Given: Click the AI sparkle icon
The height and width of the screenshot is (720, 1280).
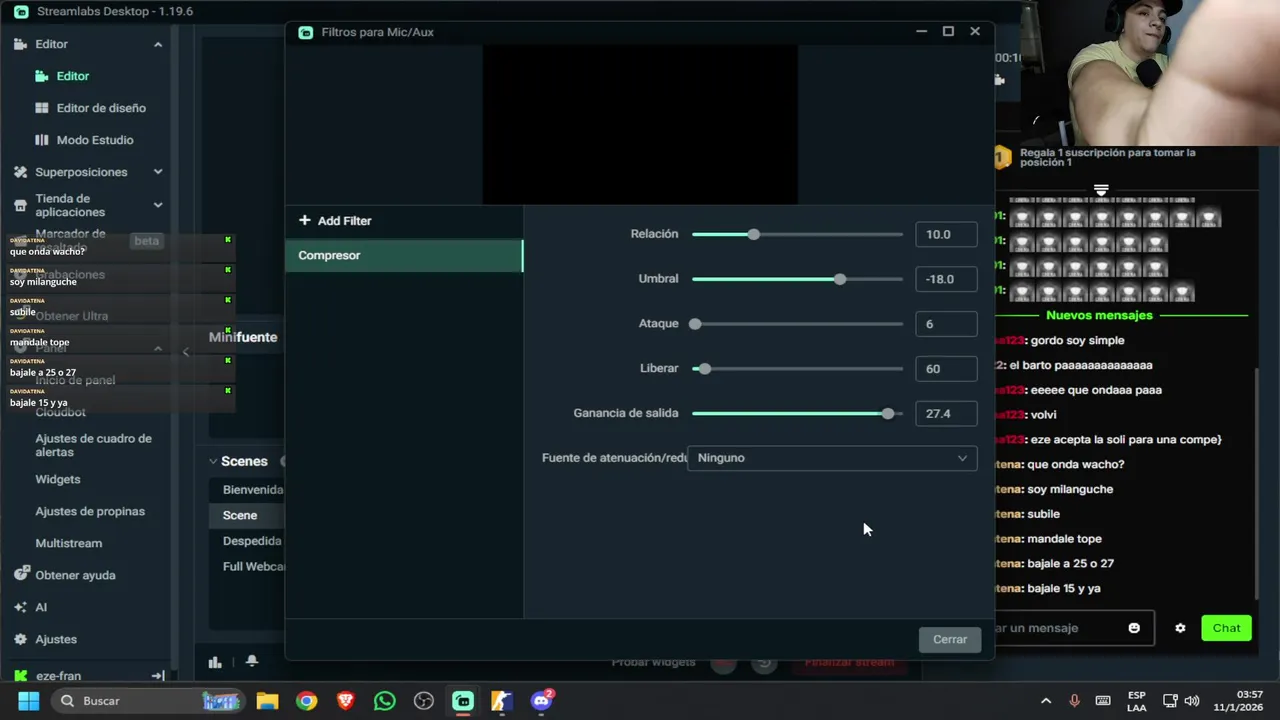Looking at the screenshot, I should pos(20,607).
